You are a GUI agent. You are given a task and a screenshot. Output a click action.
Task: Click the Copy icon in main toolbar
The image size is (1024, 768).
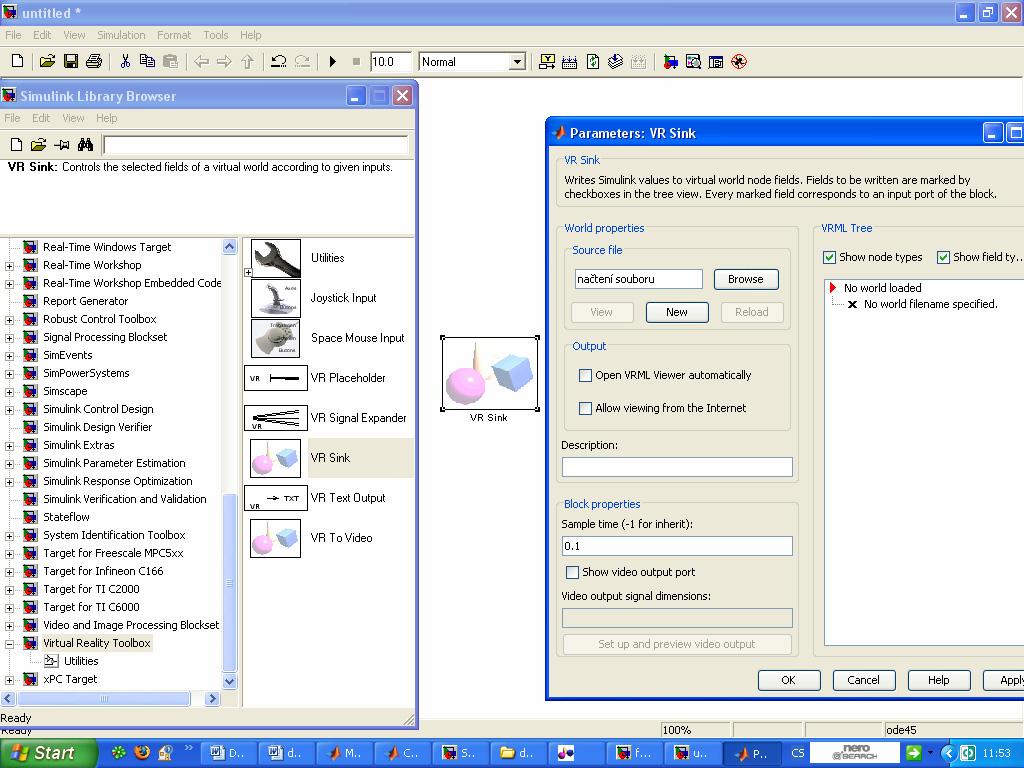(148, 61)
